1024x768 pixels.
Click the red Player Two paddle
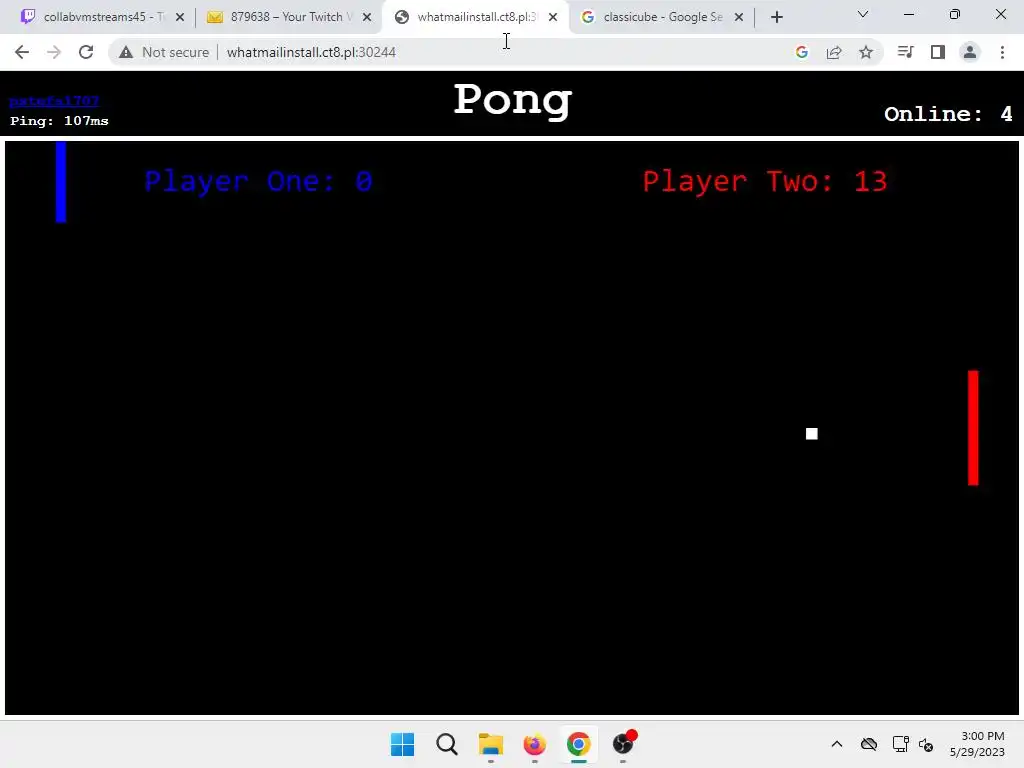973,428
